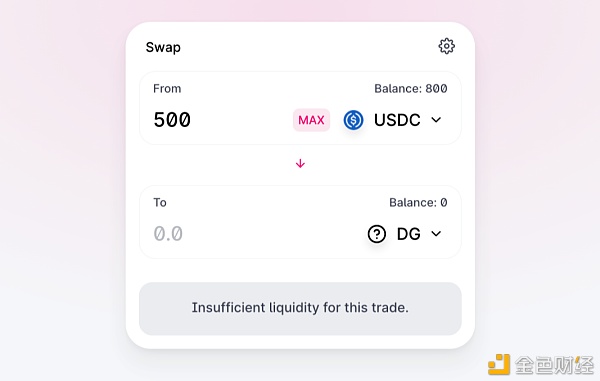Flip tokens with the pink down arrow
This screenshot has height=381, width=600.
point(300,164)
